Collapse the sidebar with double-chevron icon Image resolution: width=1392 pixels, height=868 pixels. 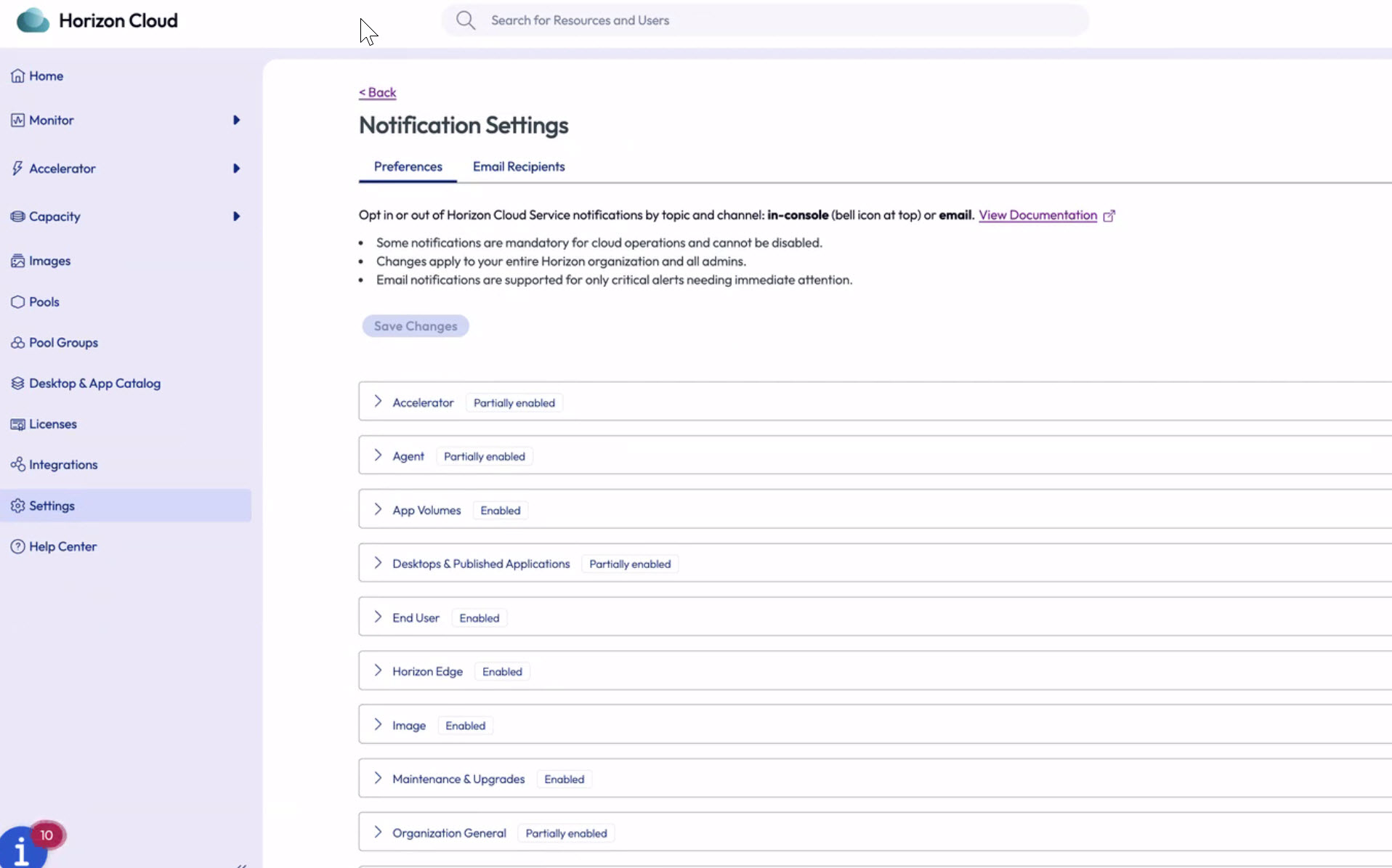click(x=241, y=865)
